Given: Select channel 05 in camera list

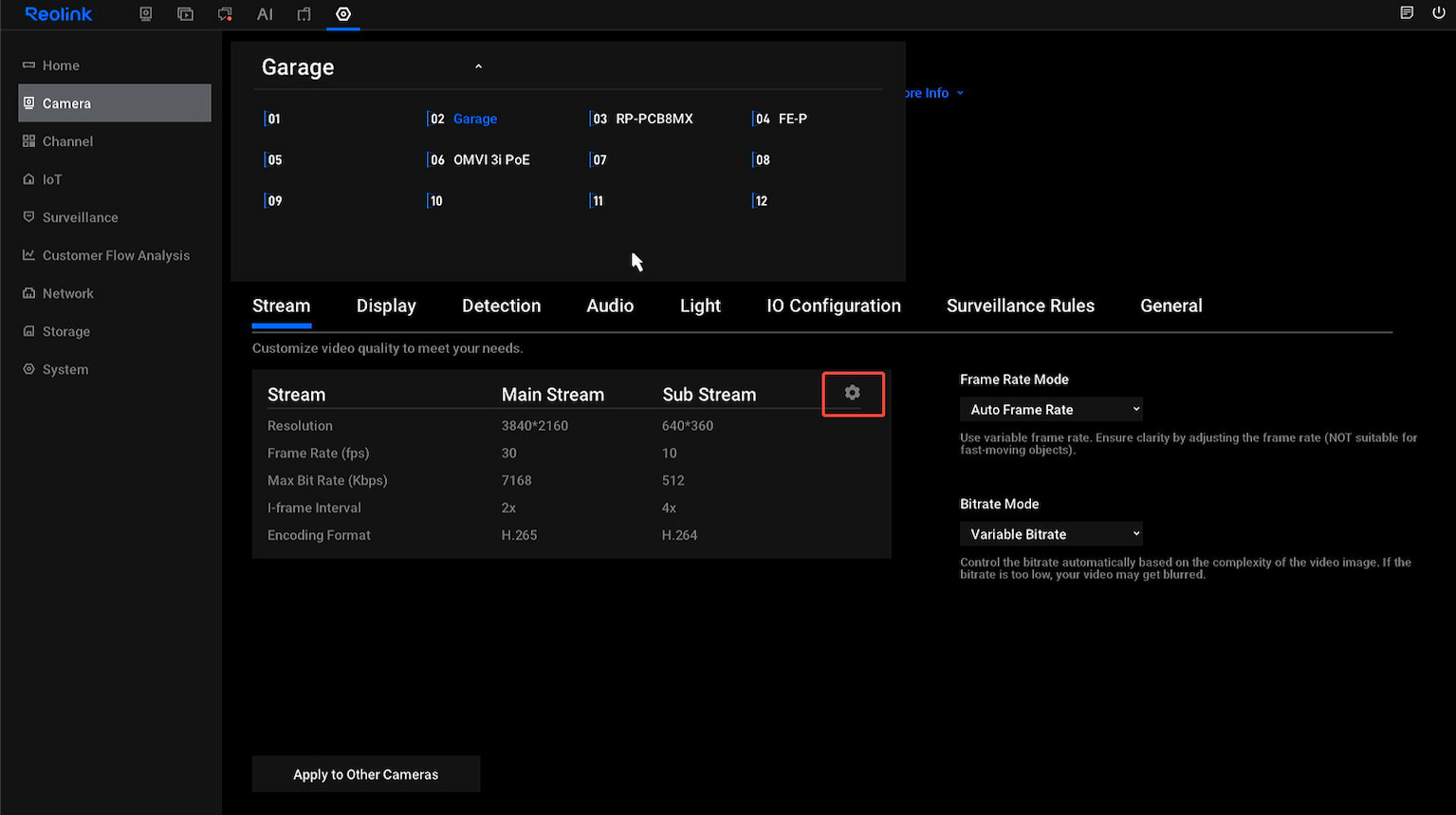Looking at the screenshot, I should (x=273, y=159).
